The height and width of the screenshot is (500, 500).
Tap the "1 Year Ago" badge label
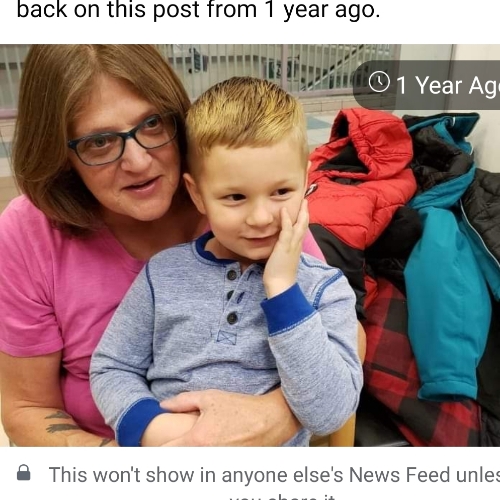448,85
